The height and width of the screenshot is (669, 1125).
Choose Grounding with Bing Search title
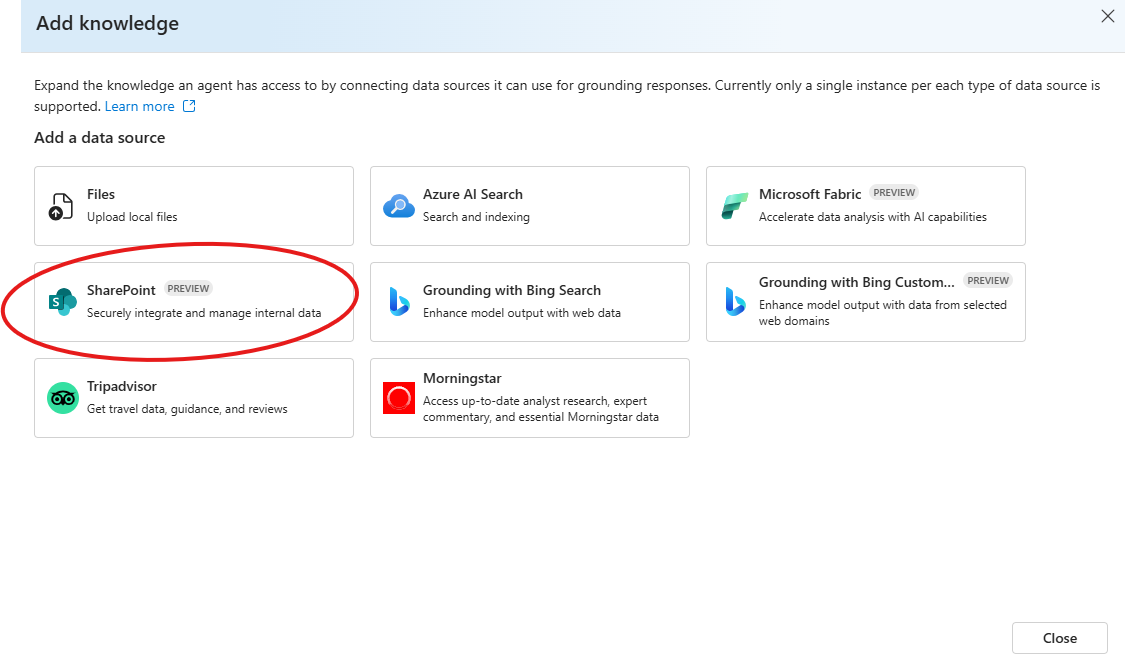[x=512, y=290]
